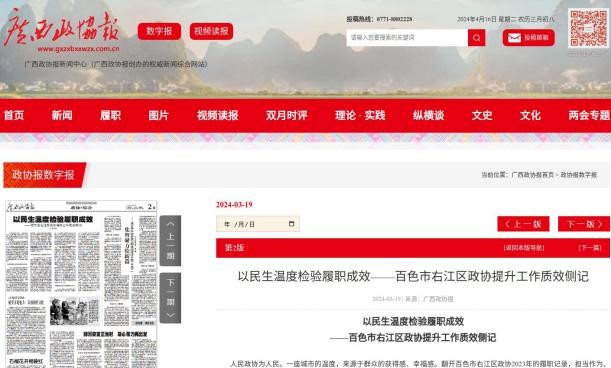This screenshot has height=368, width=611.
Task: Click the 来源：广西政协报 source line
Action: click(x=429, y=299)
